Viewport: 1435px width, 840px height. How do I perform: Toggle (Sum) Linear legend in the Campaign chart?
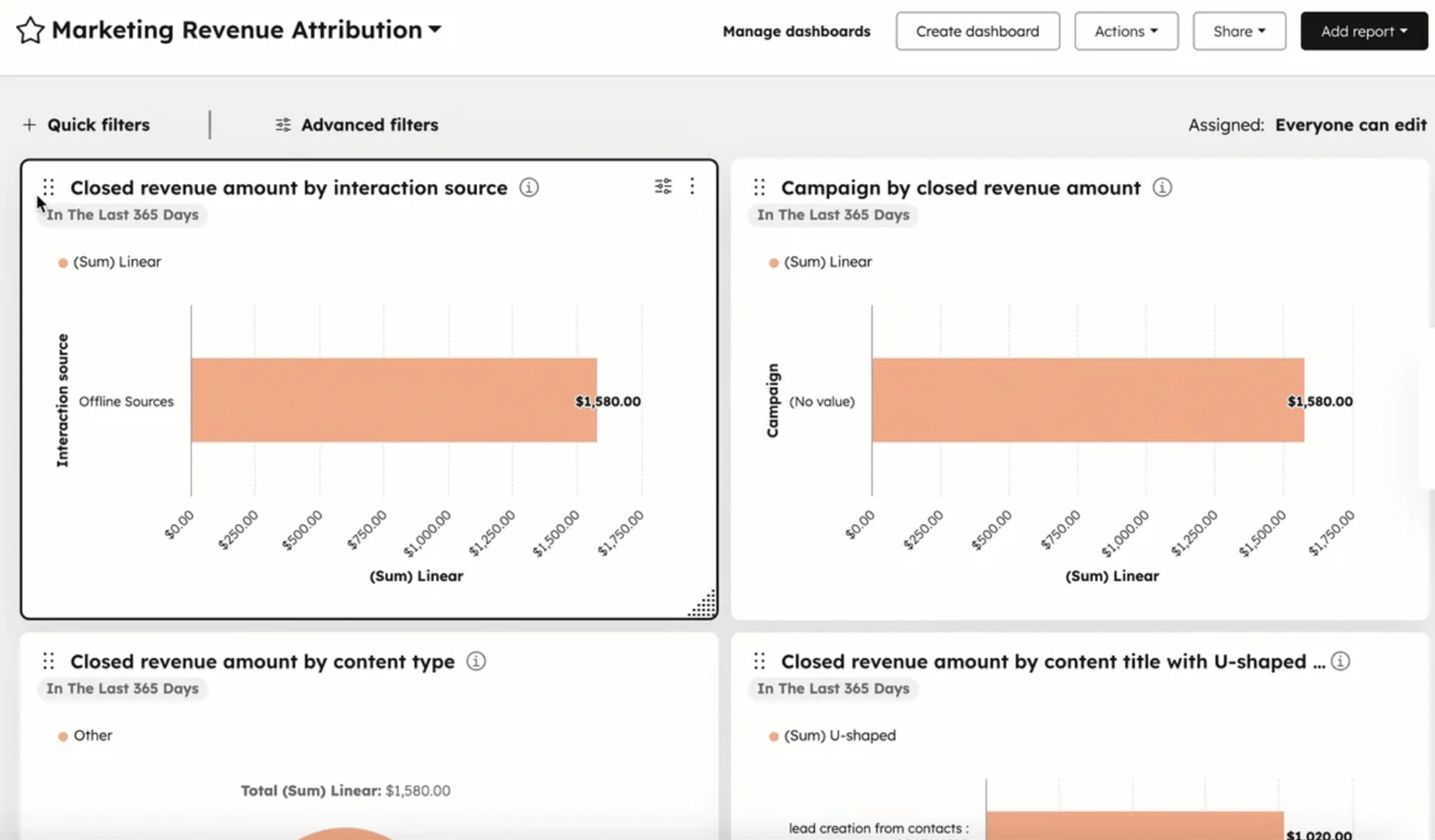click(820, 262)
